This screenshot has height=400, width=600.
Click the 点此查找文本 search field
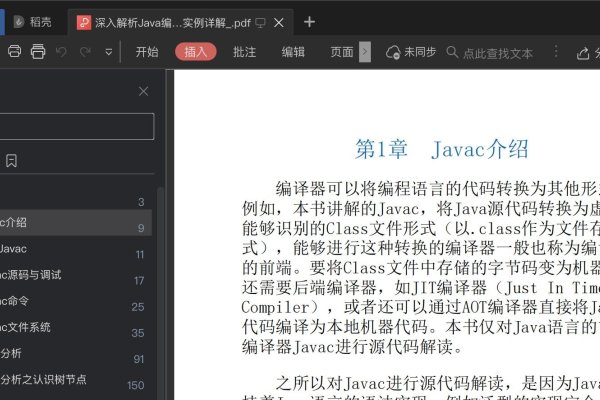point(490,52)
